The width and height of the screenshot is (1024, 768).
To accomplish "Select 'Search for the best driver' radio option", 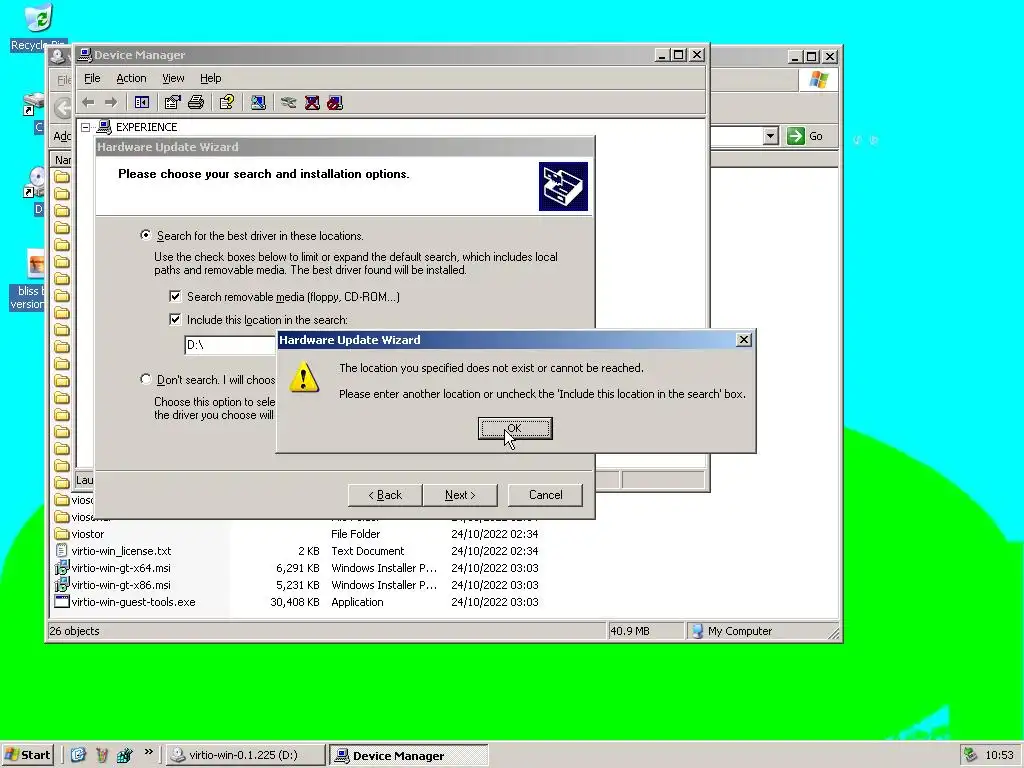I will (146, 235).
